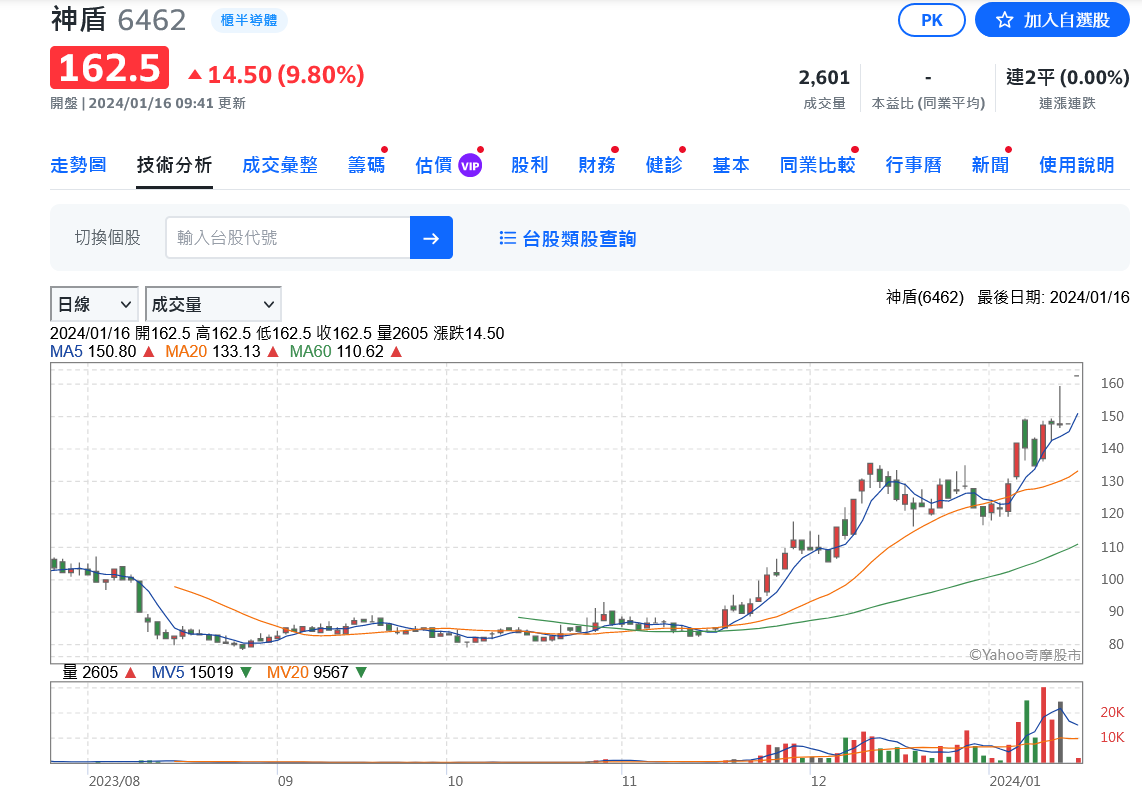Click the MA20 133.13 legend label

pyautogui.click(x=213, y=352)
